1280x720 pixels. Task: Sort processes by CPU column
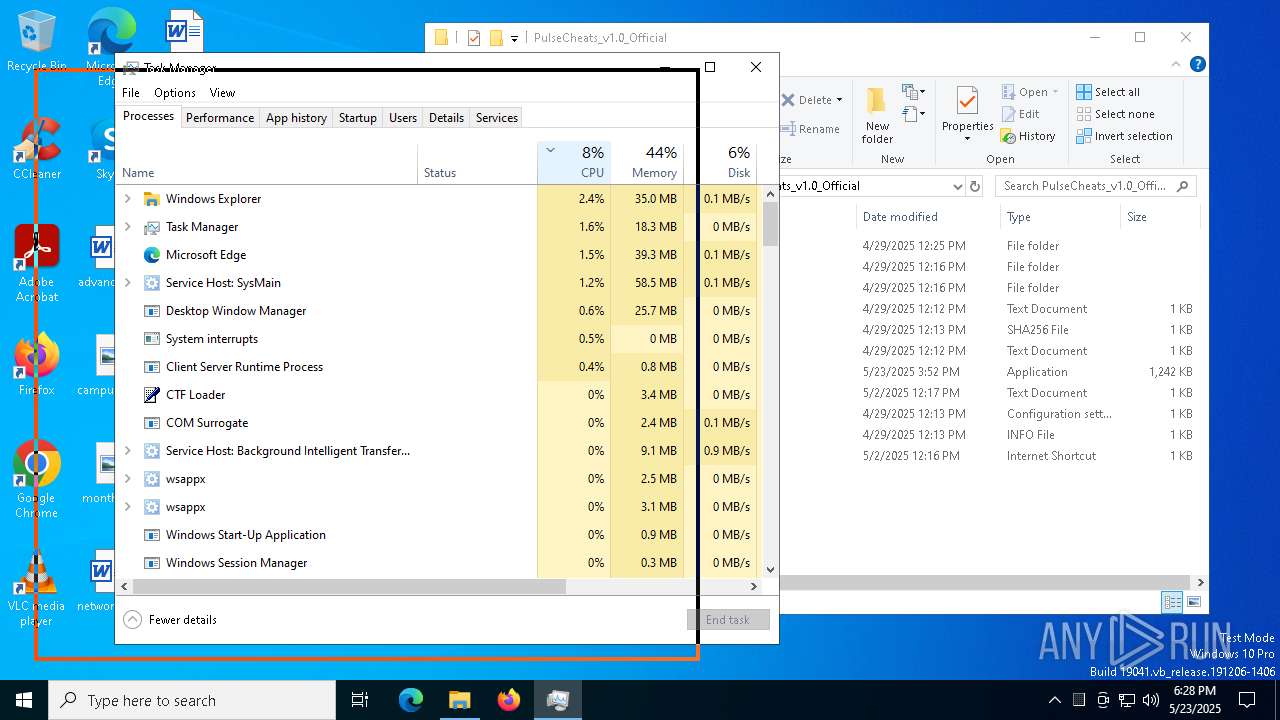573,162
